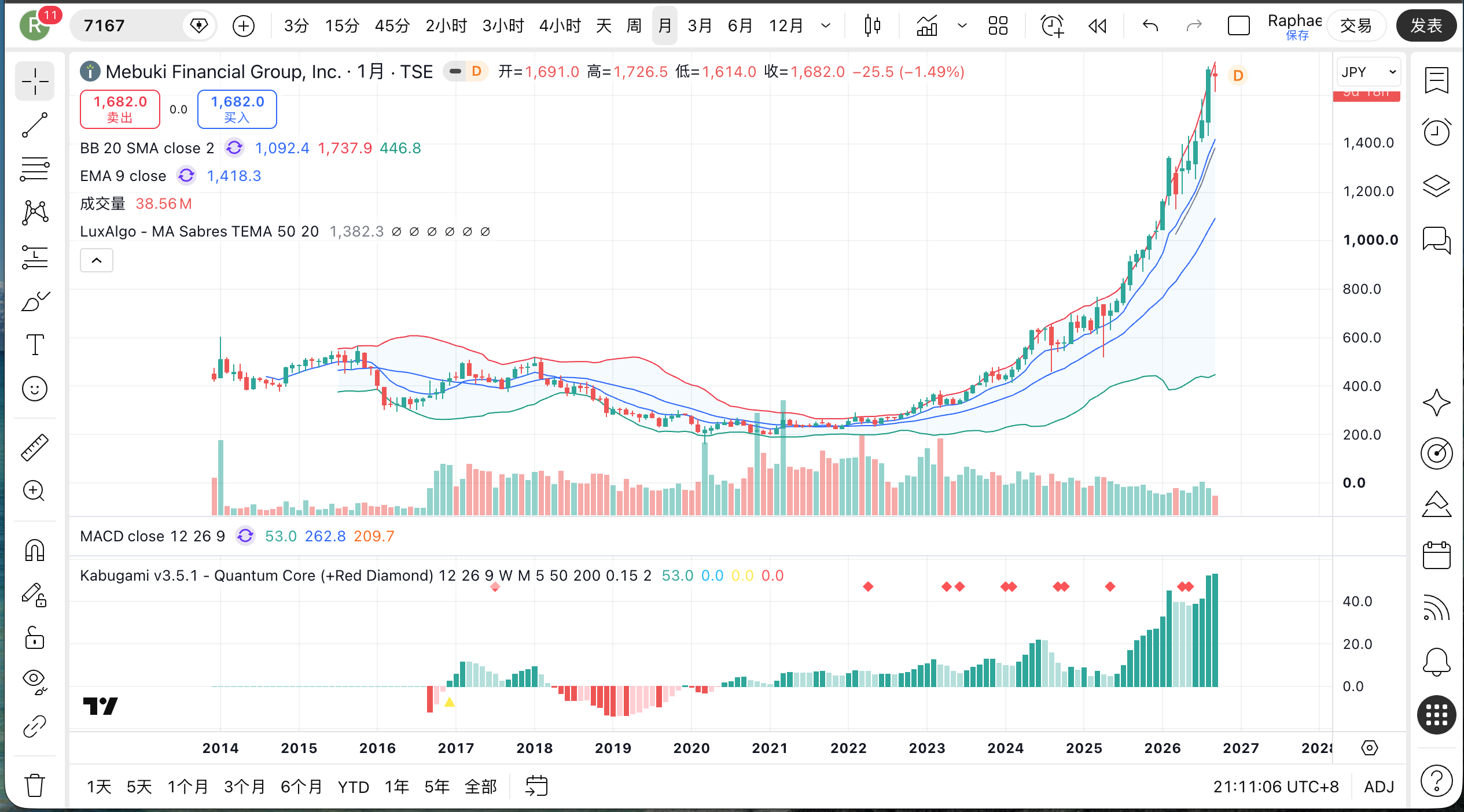The width and height of the screenshot is (1464, 812).
Task: Click the 1,682.0 买入 buy button
Action: point(237,109)
